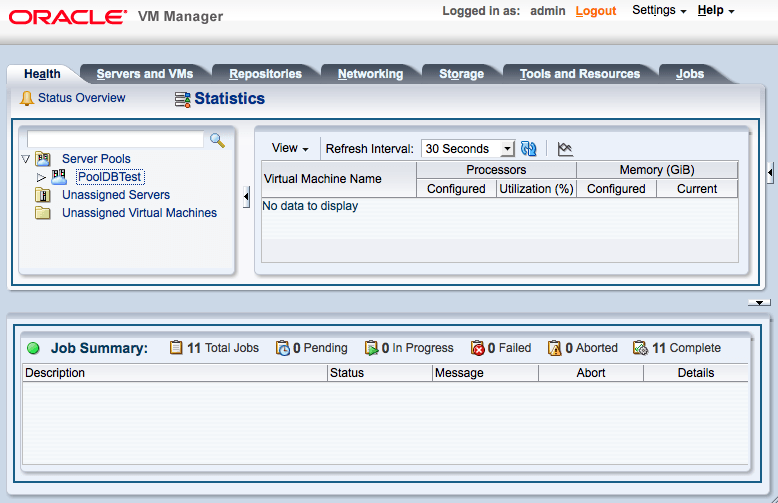Click the 'admin' username text
778x503 pixels.
(x=548, y=11)
